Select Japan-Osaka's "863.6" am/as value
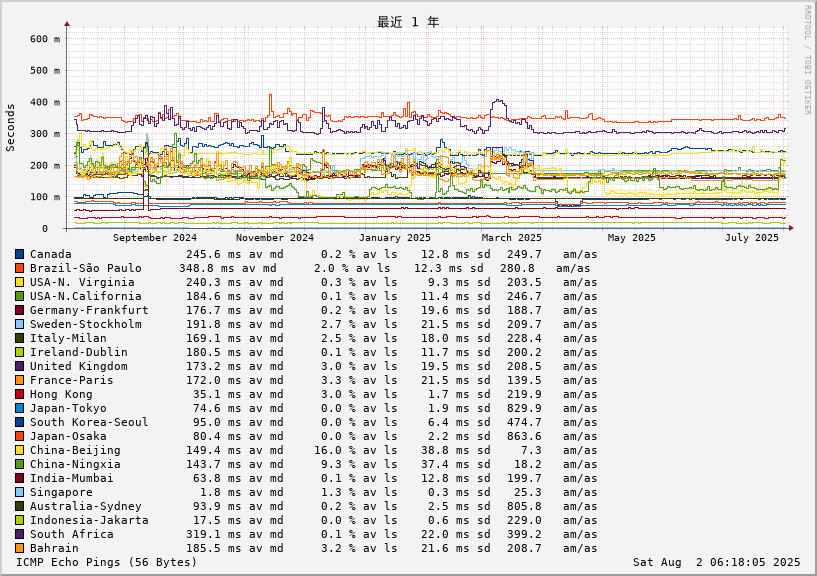Screen dimensions: 817x576 point(524,436)
